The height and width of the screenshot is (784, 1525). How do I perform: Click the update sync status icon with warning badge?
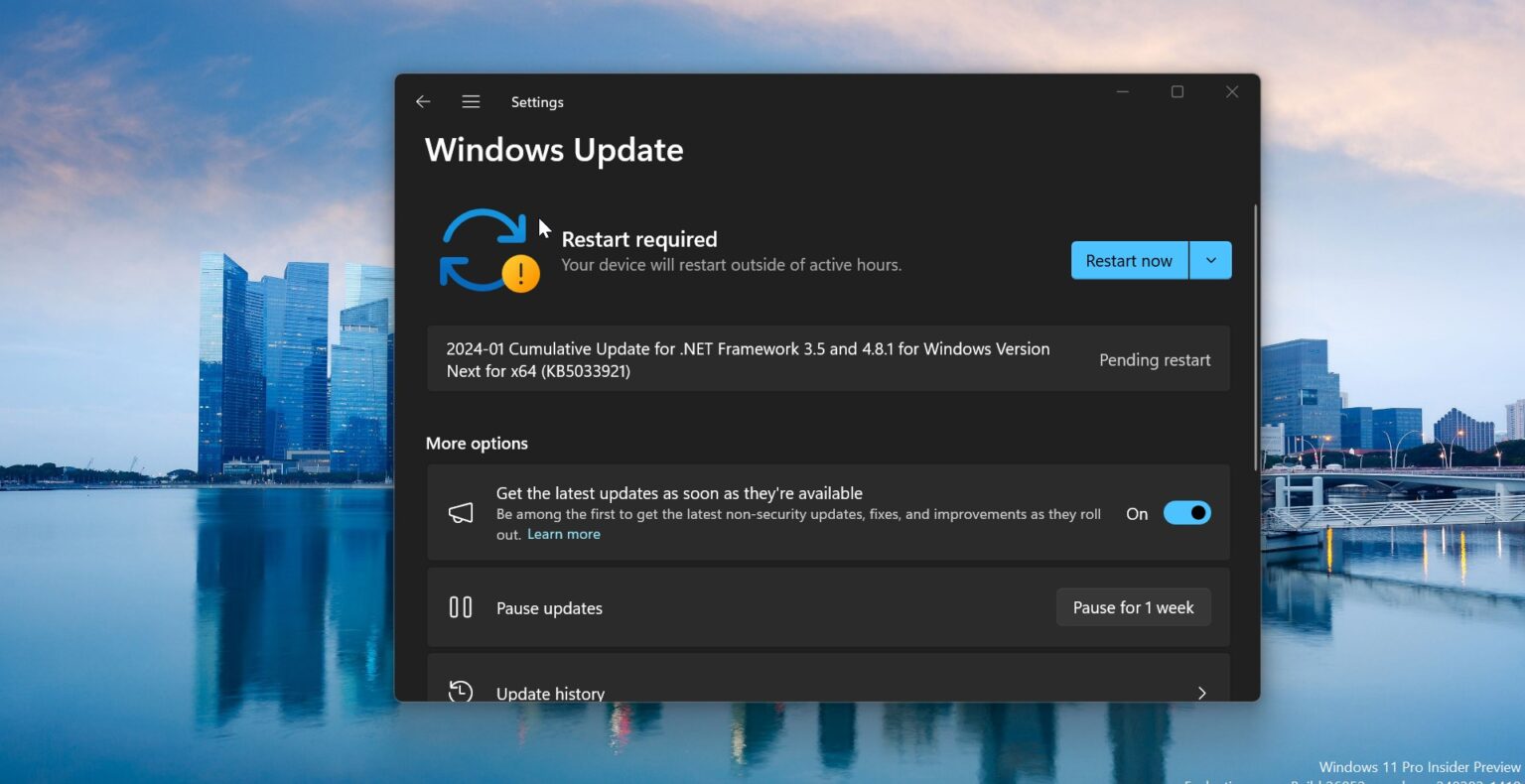488,251
